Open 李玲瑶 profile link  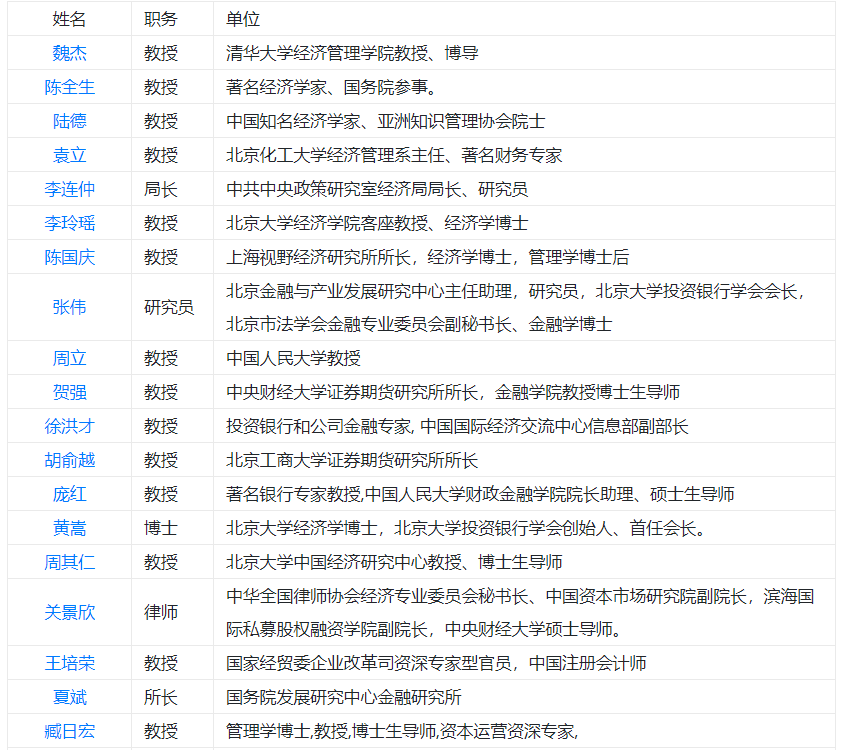(69, 223)
